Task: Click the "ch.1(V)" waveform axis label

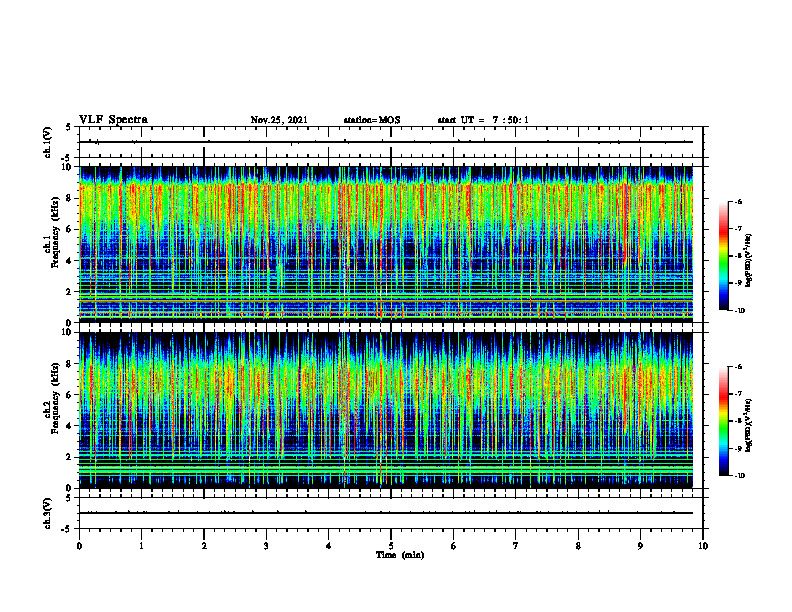Action: click(x=48, y=142)
